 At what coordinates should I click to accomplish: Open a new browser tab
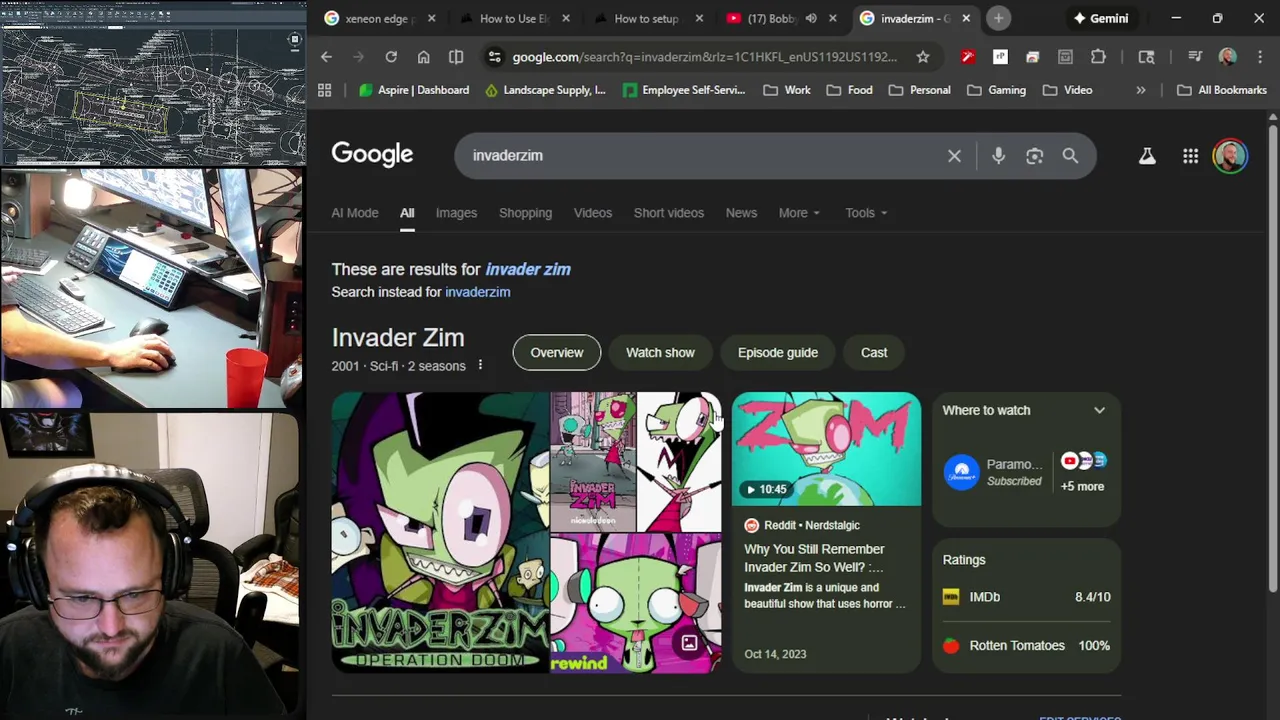coord(998,18)
